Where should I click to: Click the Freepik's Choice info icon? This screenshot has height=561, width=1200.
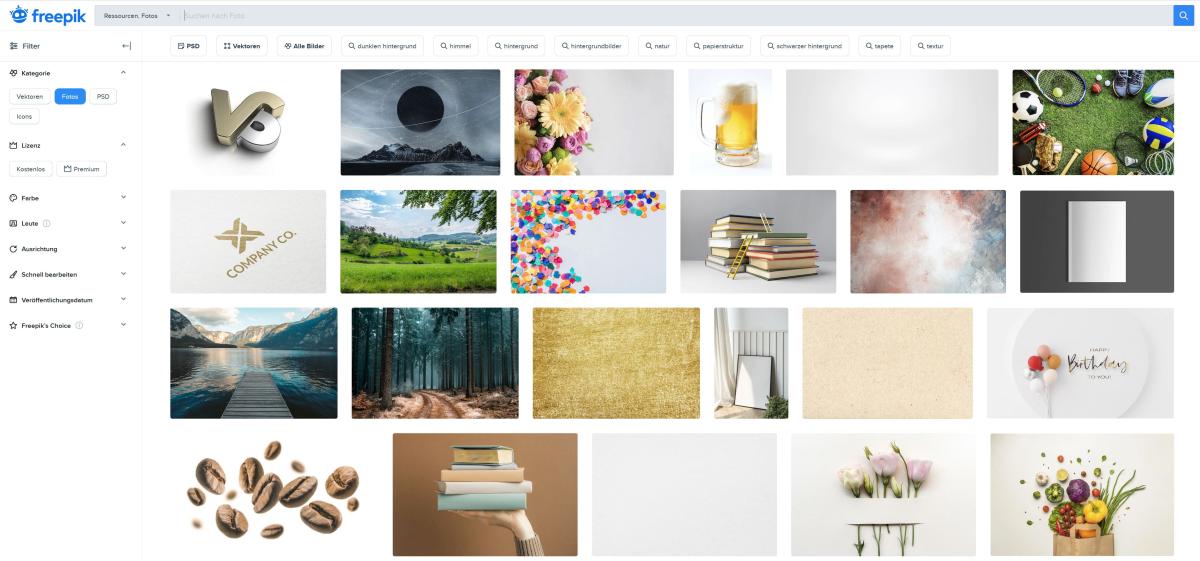coord(79,325)
